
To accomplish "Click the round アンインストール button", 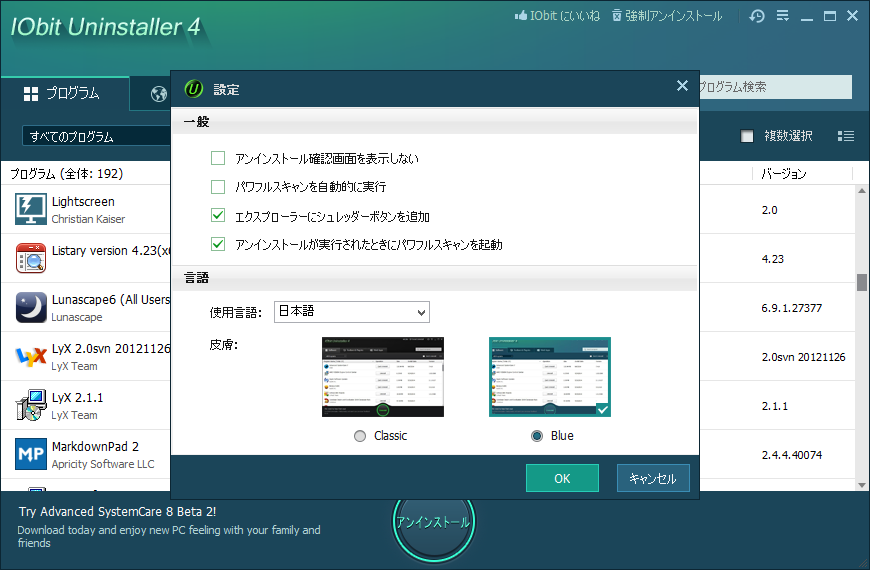I will point(433,522).
